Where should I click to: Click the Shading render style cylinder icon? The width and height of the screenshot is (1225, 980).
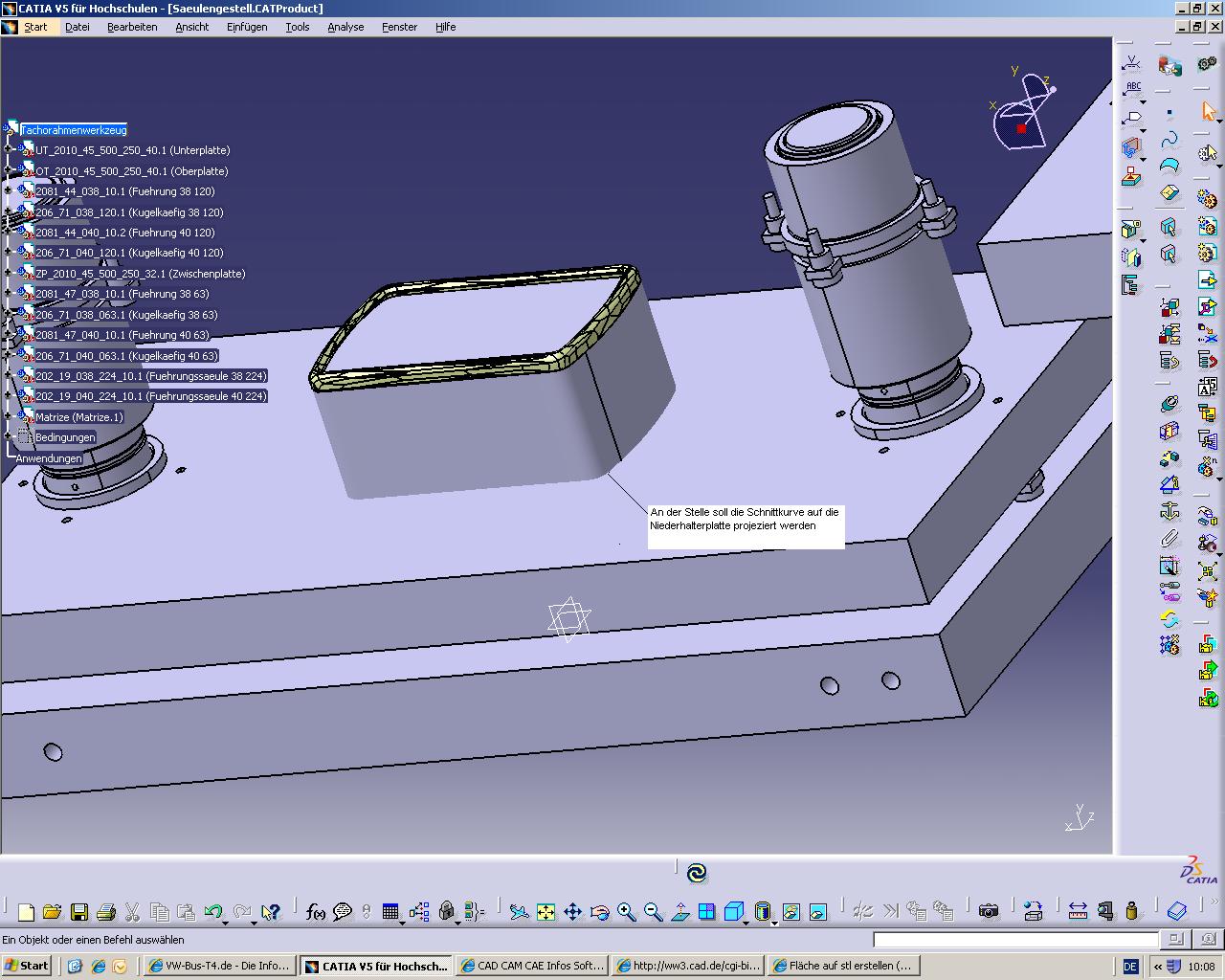[763, 912]
